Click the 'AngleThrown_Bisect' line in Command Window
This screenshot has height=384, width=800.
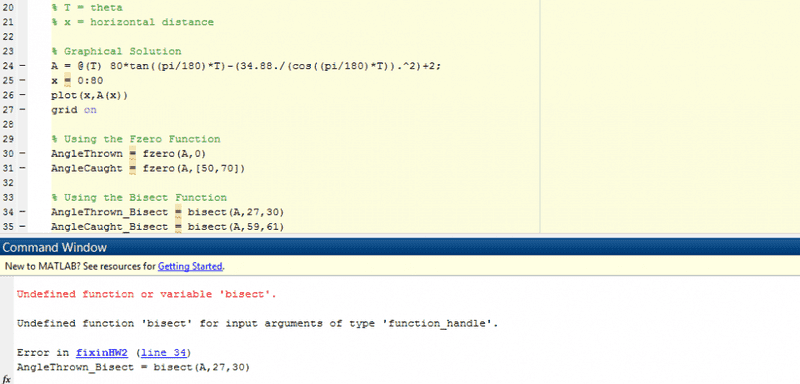tap(133, 367)
